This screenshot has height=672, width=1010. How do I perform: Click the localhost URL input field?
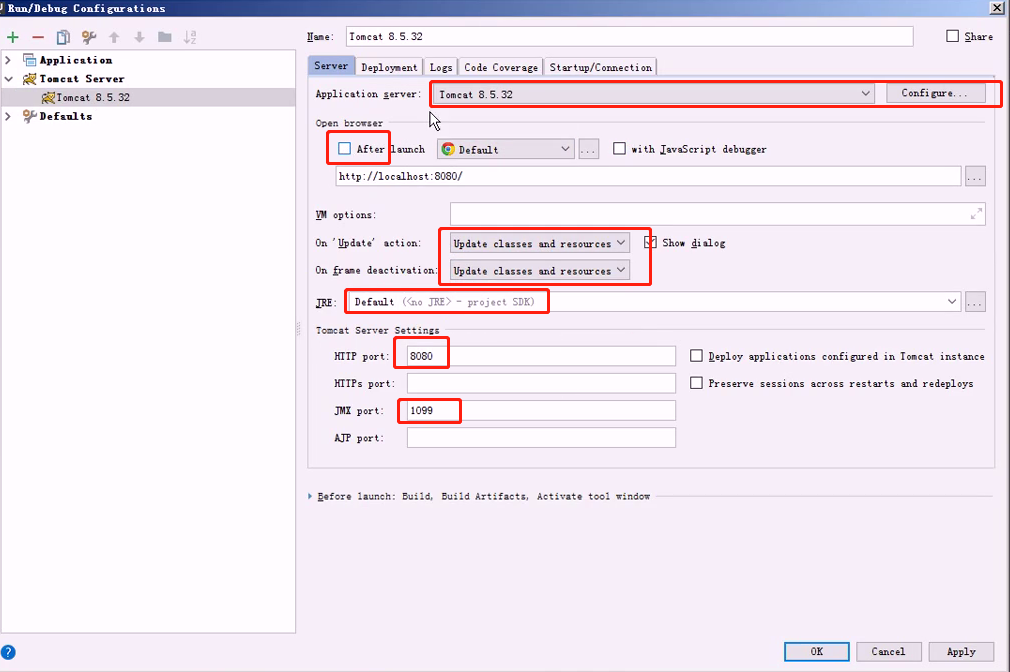pyautogui.click(x=648, y=176)
